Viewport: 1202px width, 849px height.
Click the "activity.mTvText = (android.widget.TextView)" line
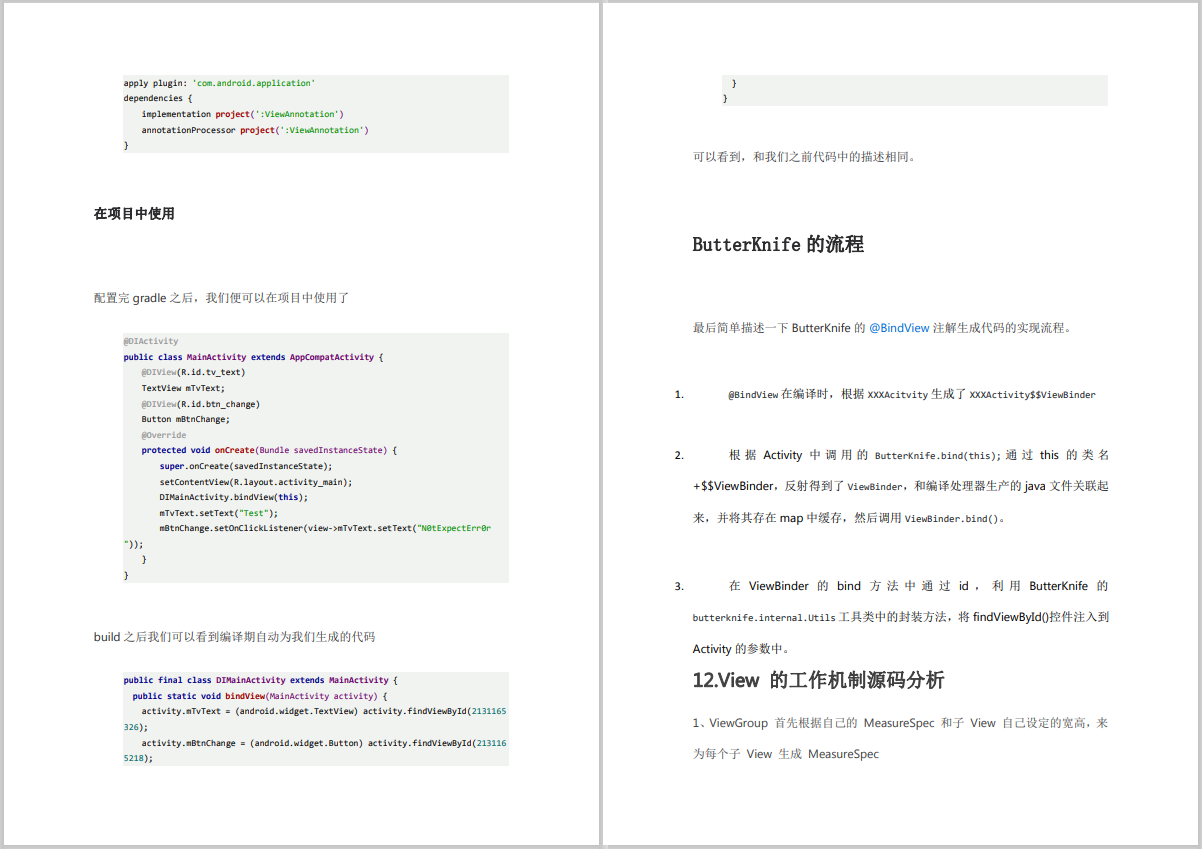(x=324, y=711)
